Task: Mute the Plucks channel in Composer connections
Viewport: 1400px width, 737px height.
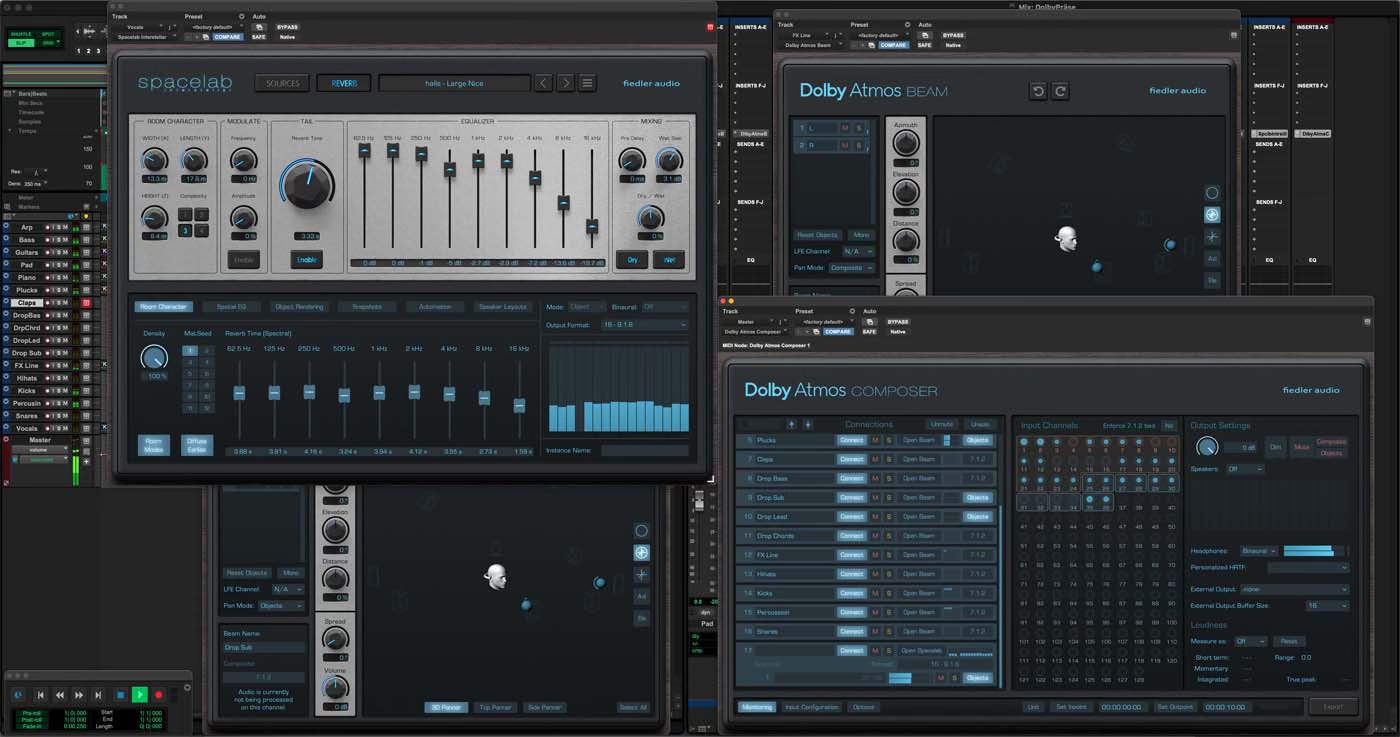Action: [x=875, y=440]
